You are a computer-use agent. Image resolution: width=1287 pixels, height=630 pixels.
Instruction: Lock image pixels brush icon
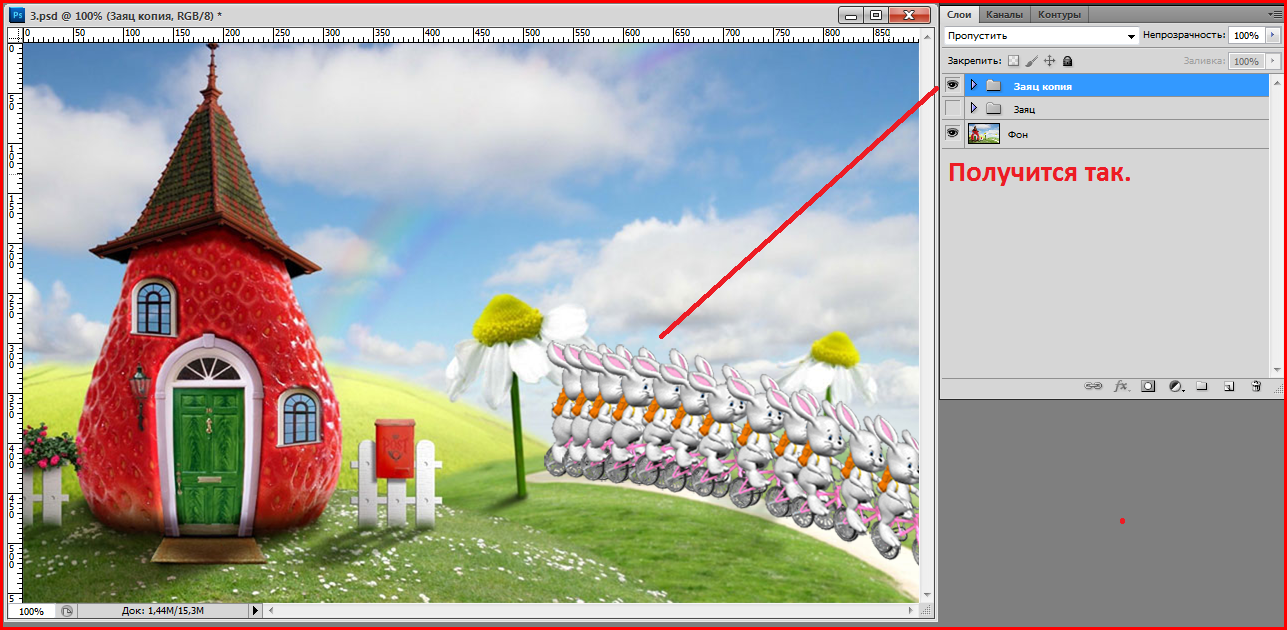(1031, 61)
